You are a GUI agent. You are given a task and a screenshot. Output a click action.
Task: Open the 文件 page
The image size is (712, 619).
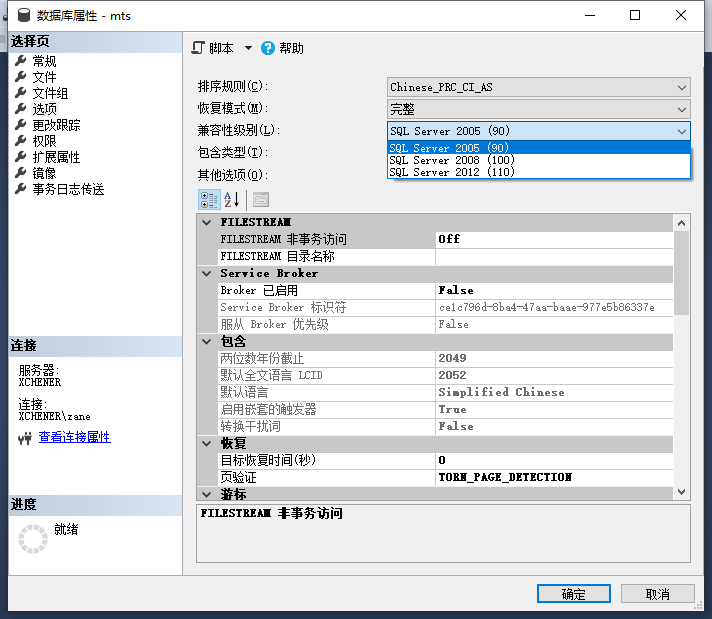tap(44, 77)
